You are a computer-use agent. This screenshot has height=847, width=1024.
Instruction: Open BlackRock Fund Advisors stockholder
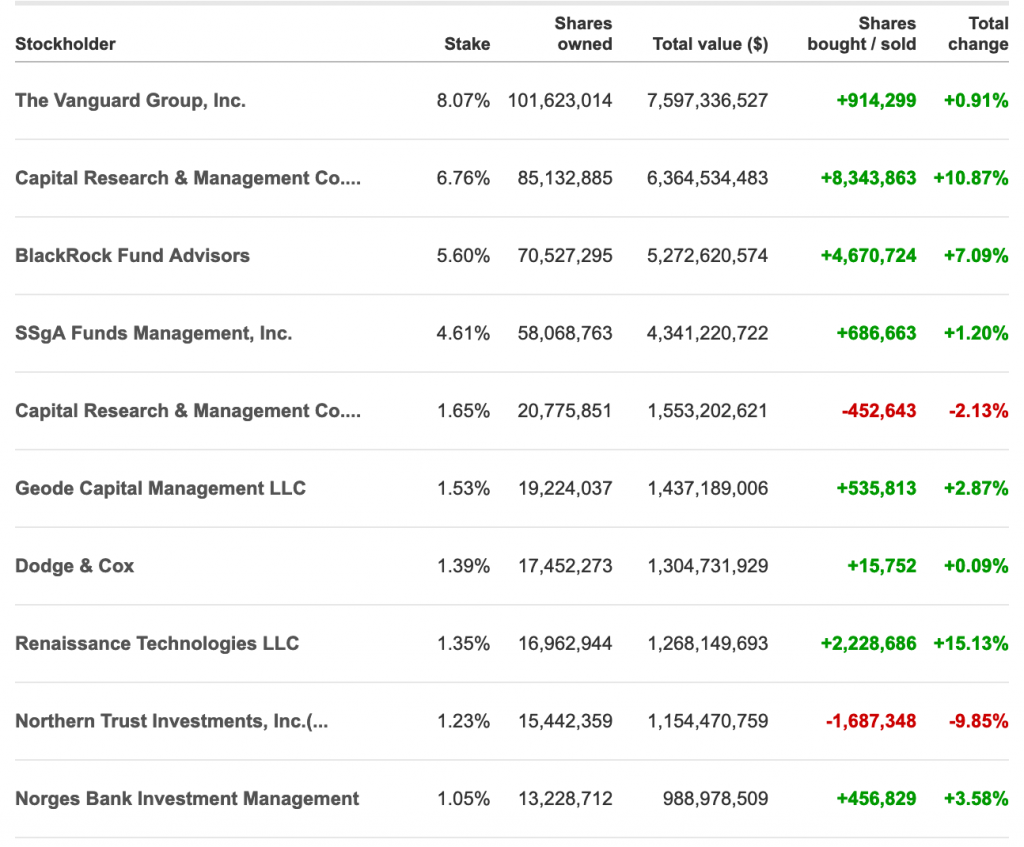133,255
